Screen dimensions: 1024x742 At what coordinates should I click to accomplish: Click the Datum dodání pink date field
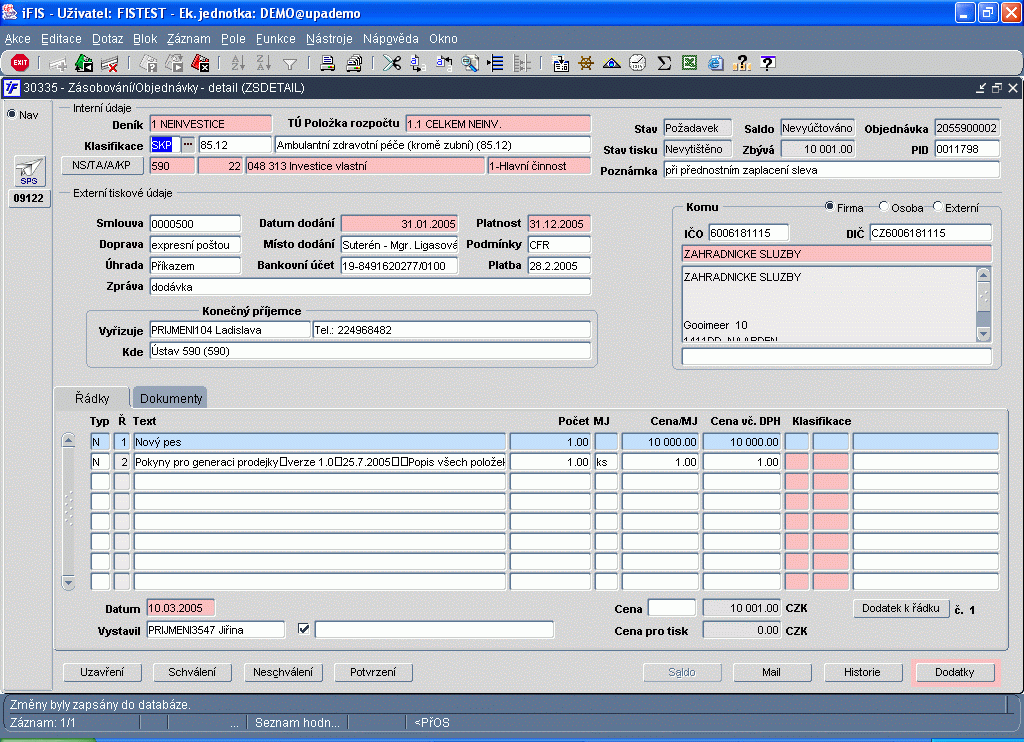click(399, 223)
